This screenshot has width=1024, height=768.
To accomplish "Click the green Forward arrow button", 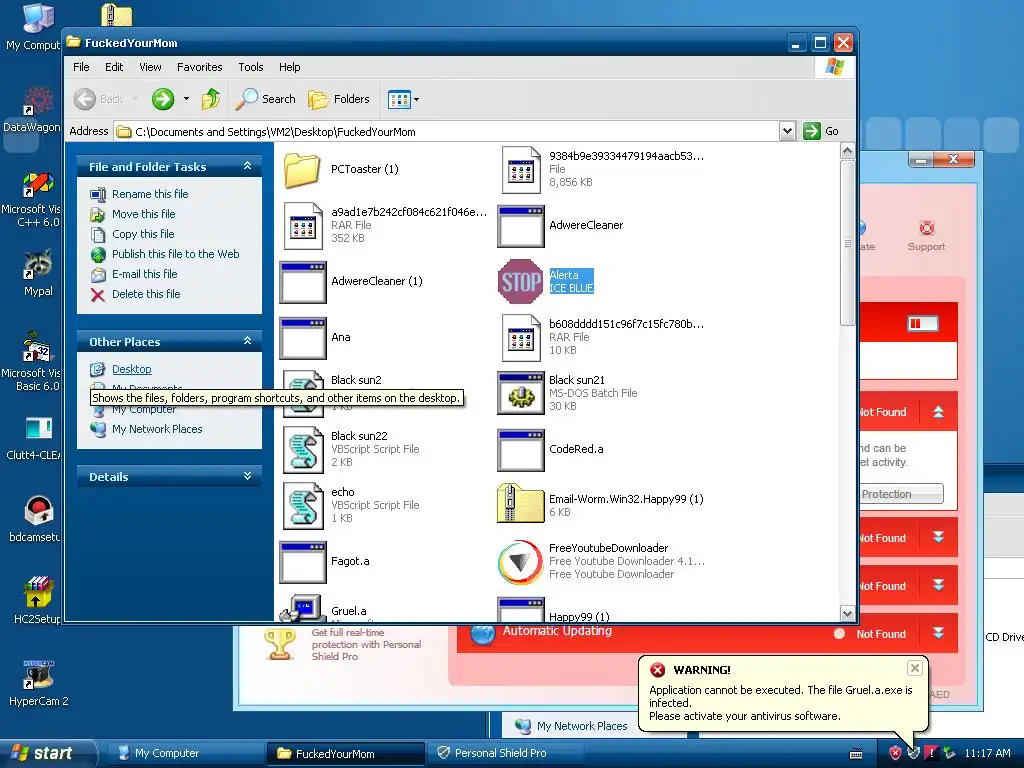I will tap(163, 99).
